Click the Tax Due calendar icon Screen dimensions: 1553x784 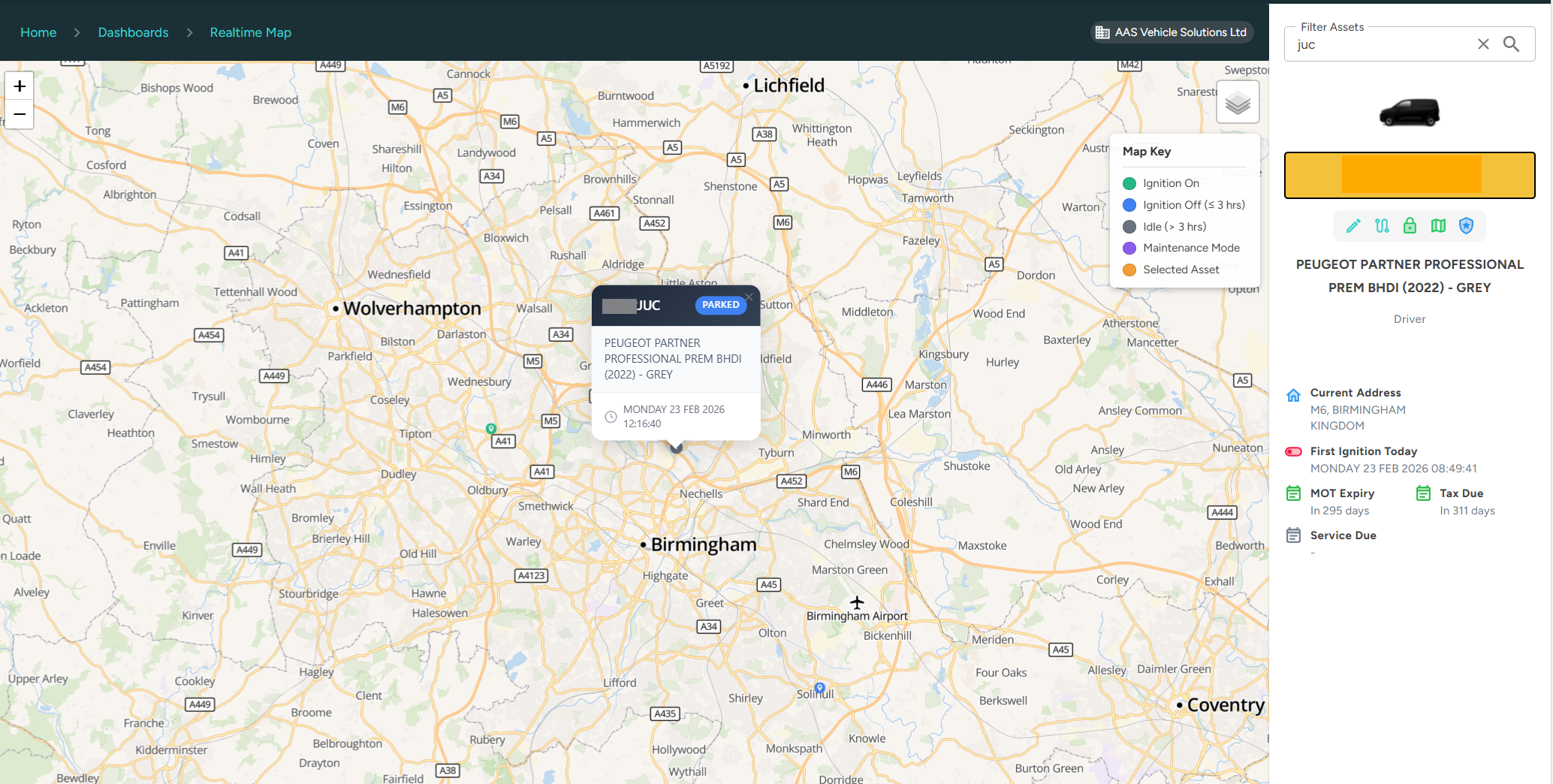pos(1423,493)
